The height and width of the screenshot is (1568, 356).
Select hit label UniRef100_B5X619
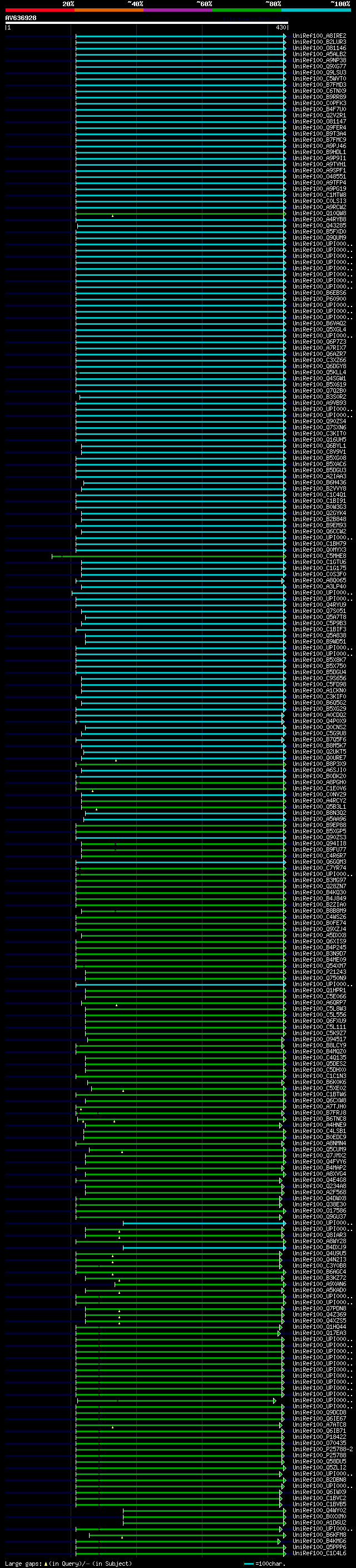coord(319,385)
